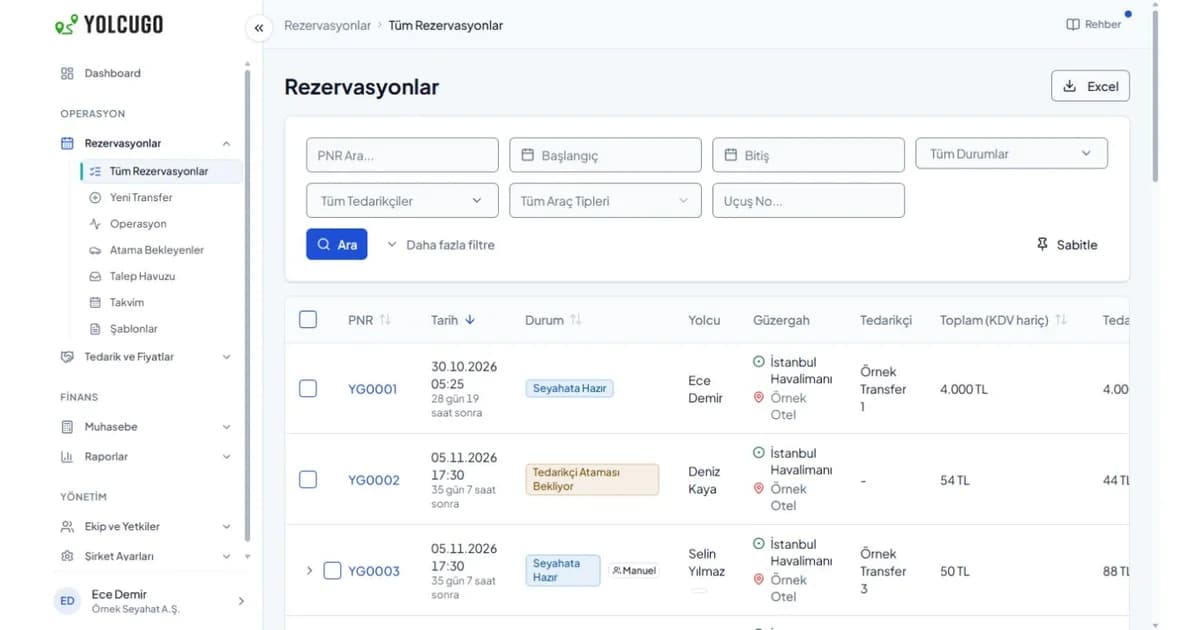Open Tüm Tedarikçiler dropdown
Viewport: 1200px width, 630px height.
pos(402,201)
